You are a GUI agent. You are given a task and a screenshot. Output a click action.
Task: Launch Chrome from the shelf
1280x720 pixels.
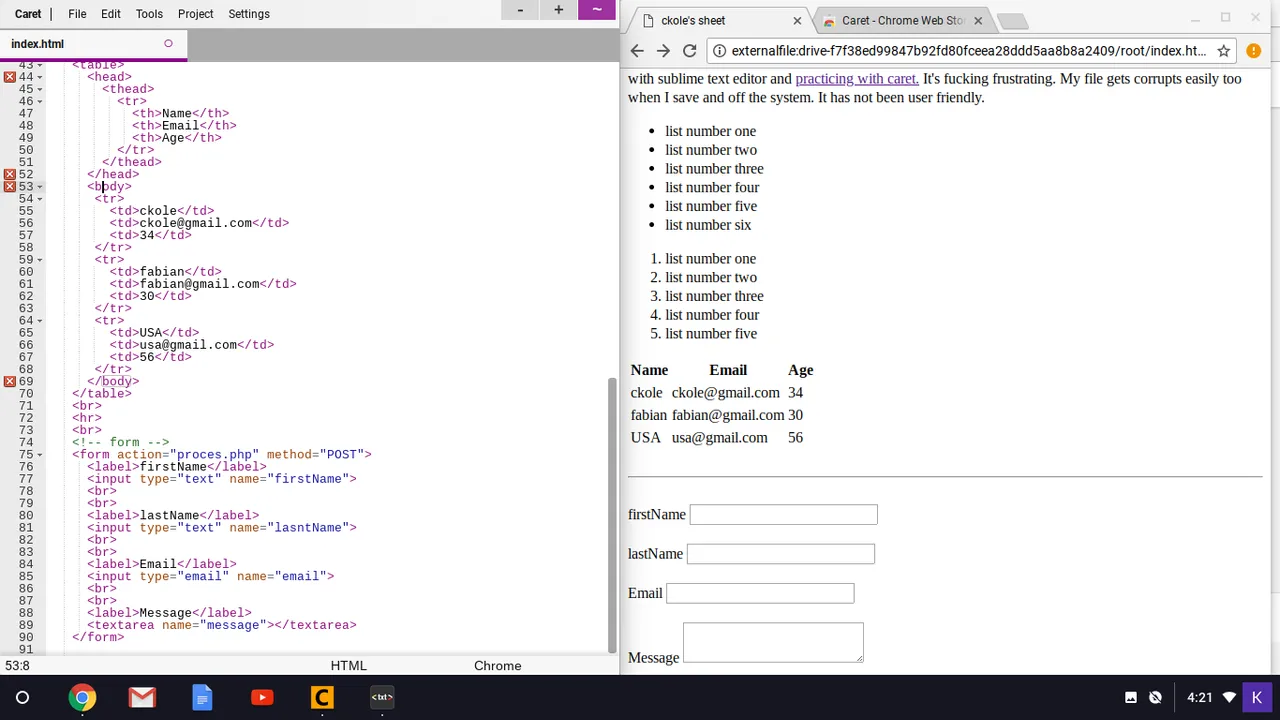point(82,698)
